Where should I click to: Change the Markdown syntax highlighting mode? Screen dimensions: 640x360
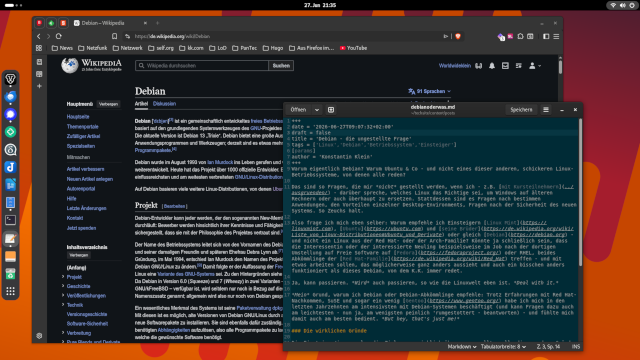tap(462, 347)
